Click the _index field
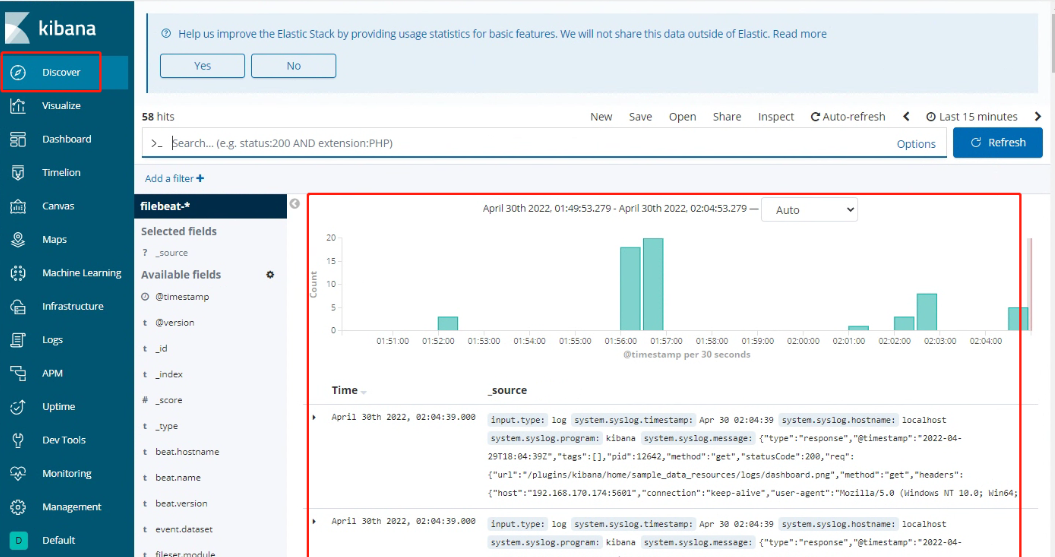This screenshot has height=557, width=1055. tap(169, 374)
